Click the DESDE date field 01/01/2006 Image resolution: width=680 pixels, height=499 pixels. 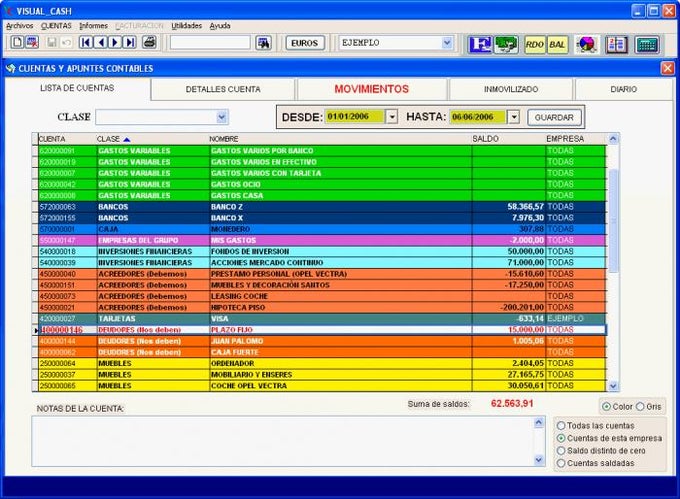(x=354, y=117)
